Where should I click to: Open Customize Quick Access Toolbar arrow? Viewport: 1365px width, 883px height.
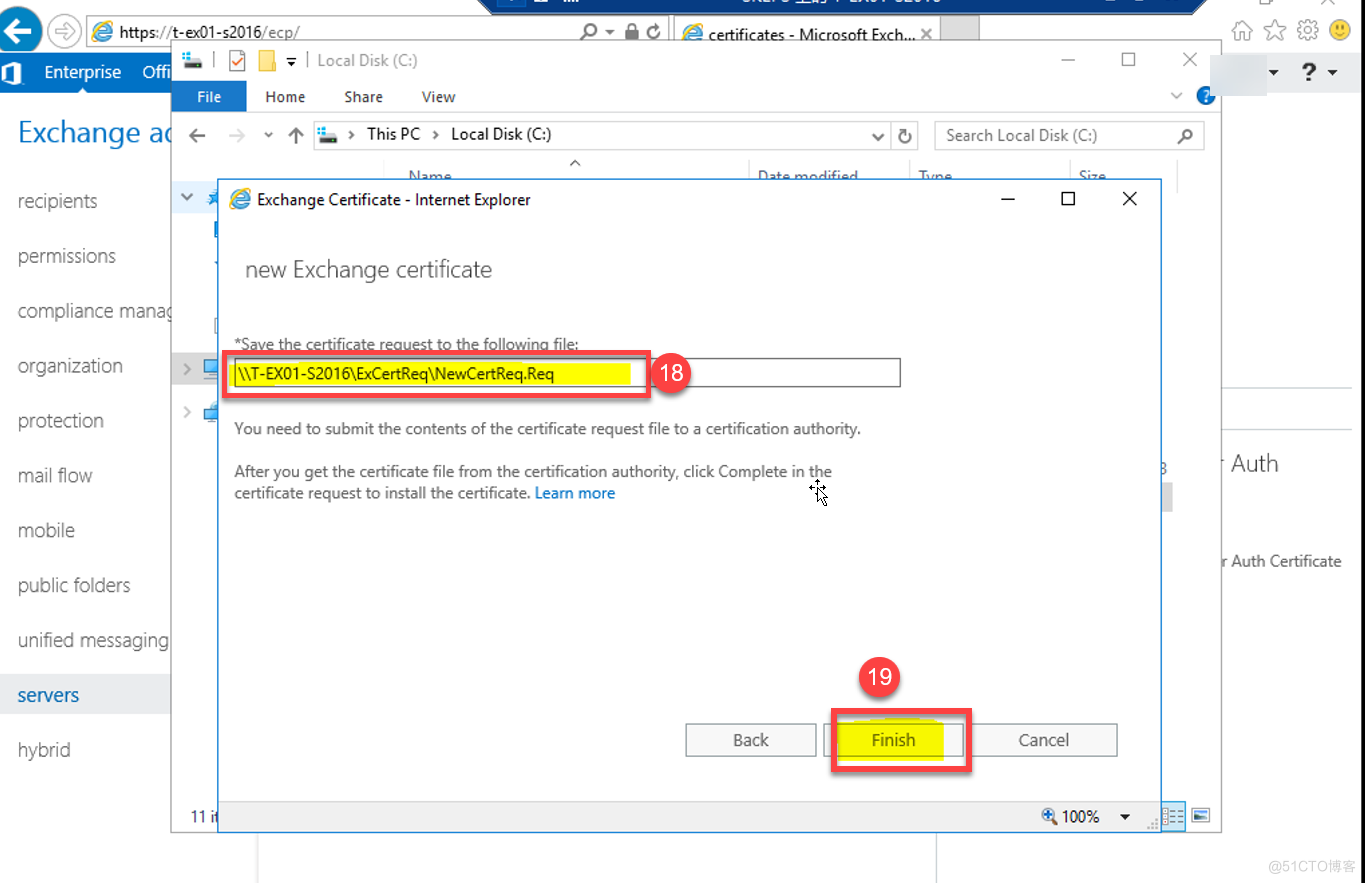point(291,62)
